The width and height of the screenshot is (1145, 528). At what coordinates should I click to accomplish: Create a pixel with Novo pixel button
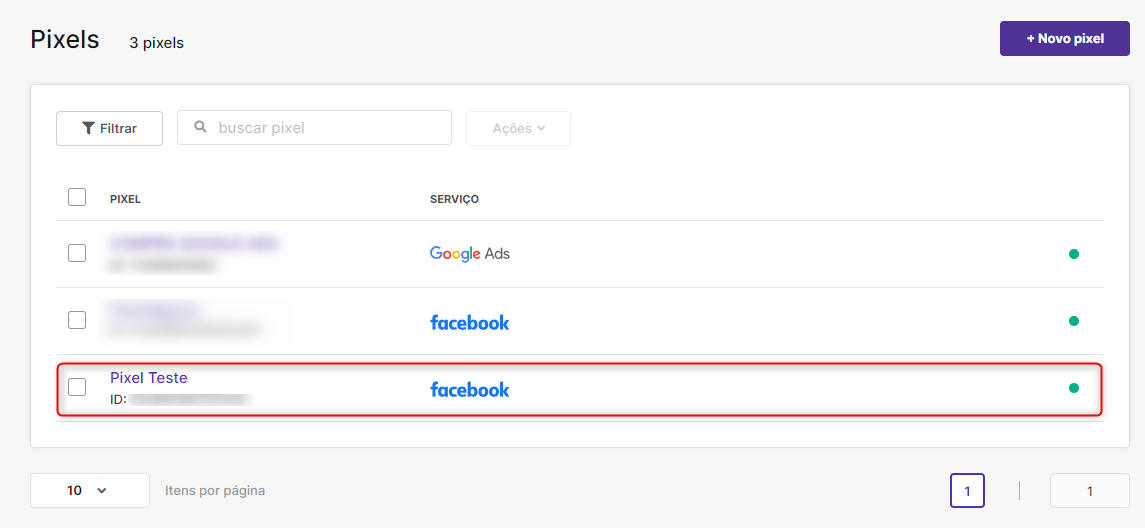pyautogui.click(x=1065, y=39)
